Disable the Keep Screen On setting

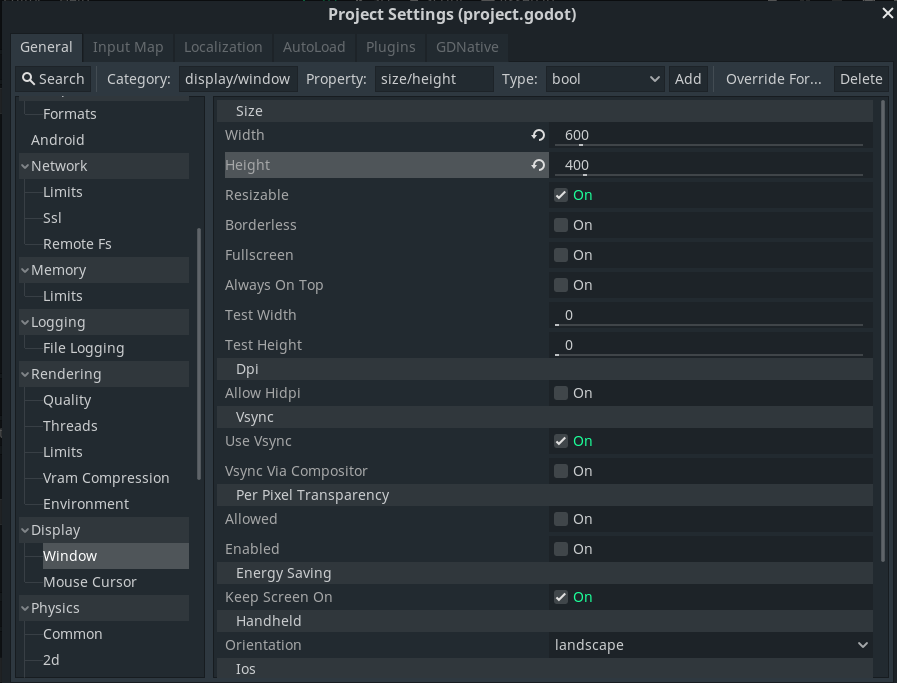click(561, 597)
